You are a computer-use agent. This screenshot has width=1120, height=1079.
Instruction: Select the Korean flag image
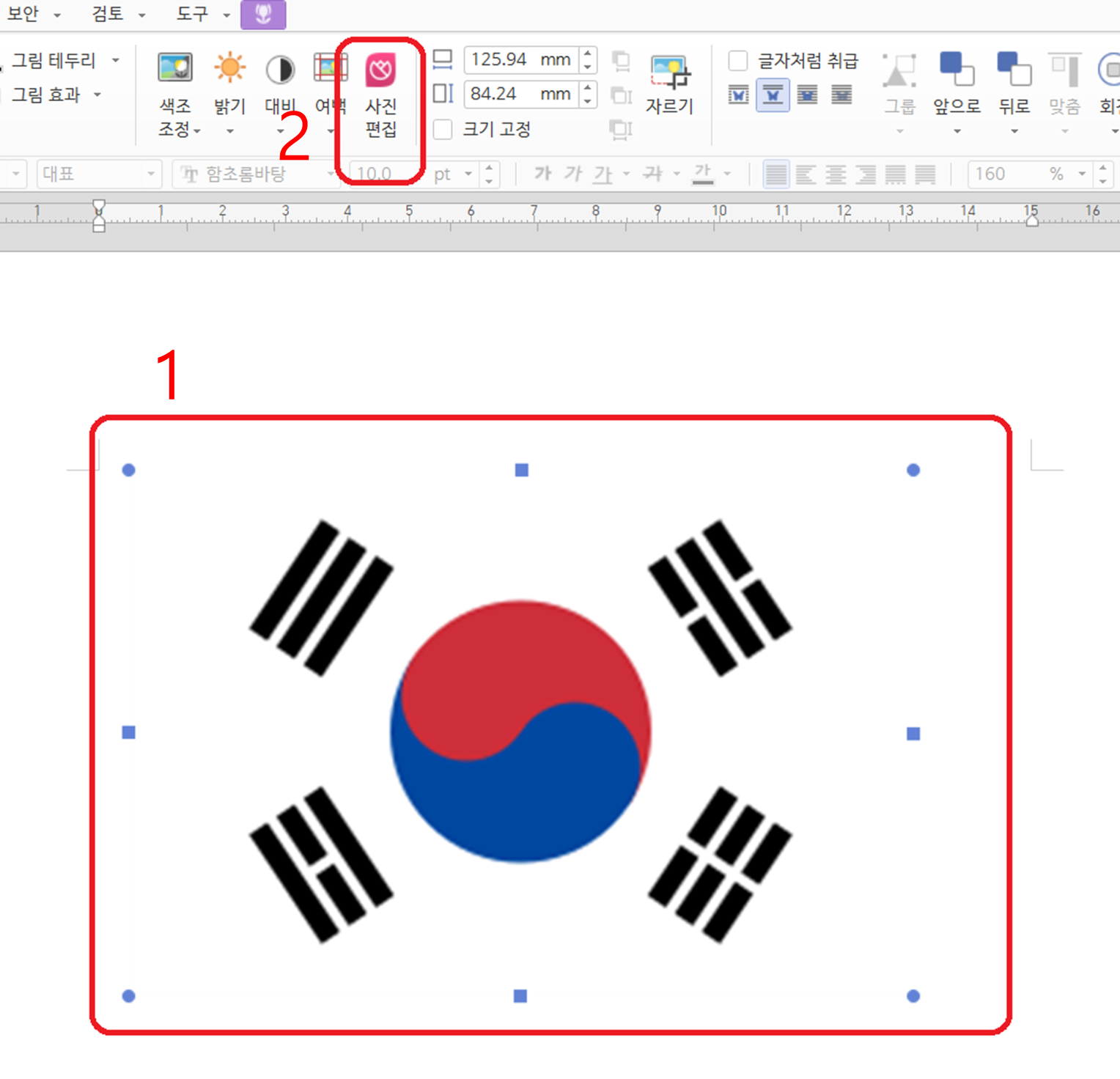pos(521,732)
